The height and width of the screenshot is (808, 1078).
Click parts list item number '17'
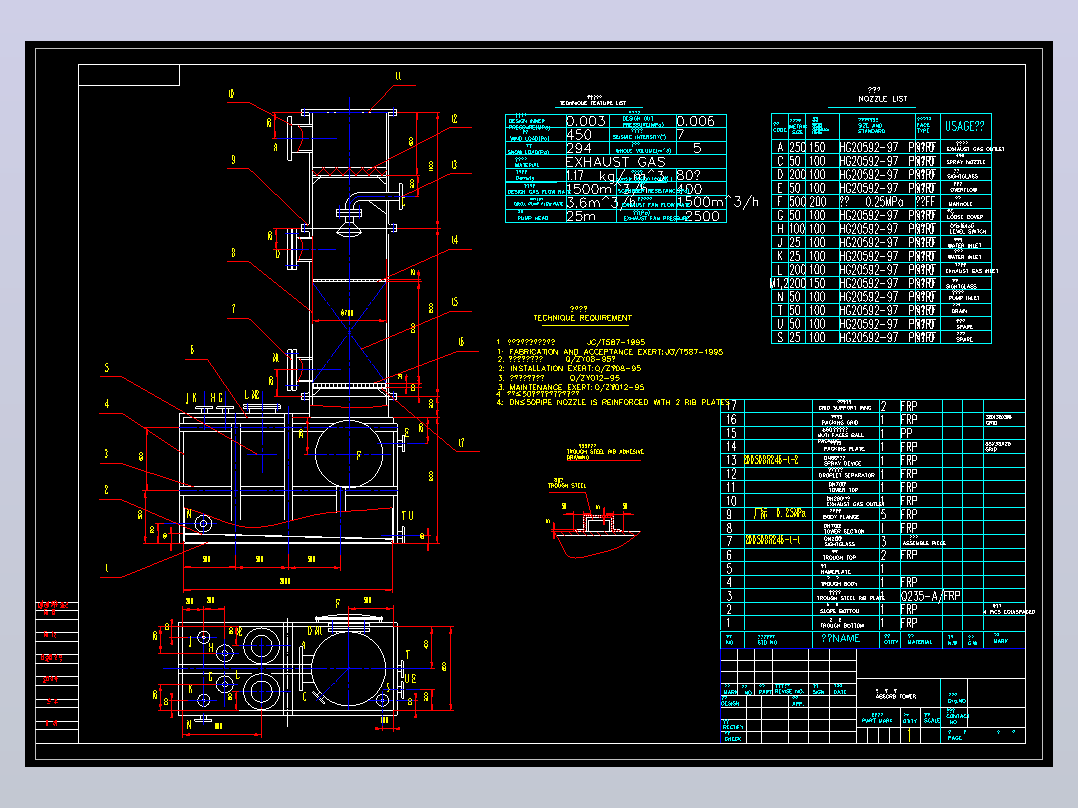click(x=732, y=406)
